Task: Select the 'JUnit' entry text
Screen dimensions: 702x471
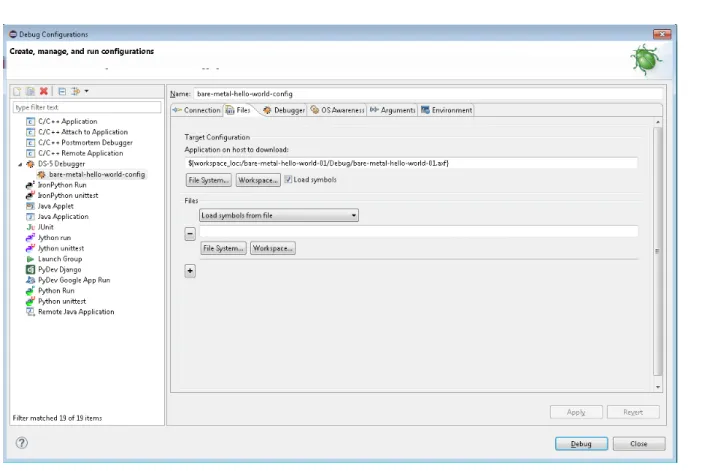Action: tap(46, 227)
